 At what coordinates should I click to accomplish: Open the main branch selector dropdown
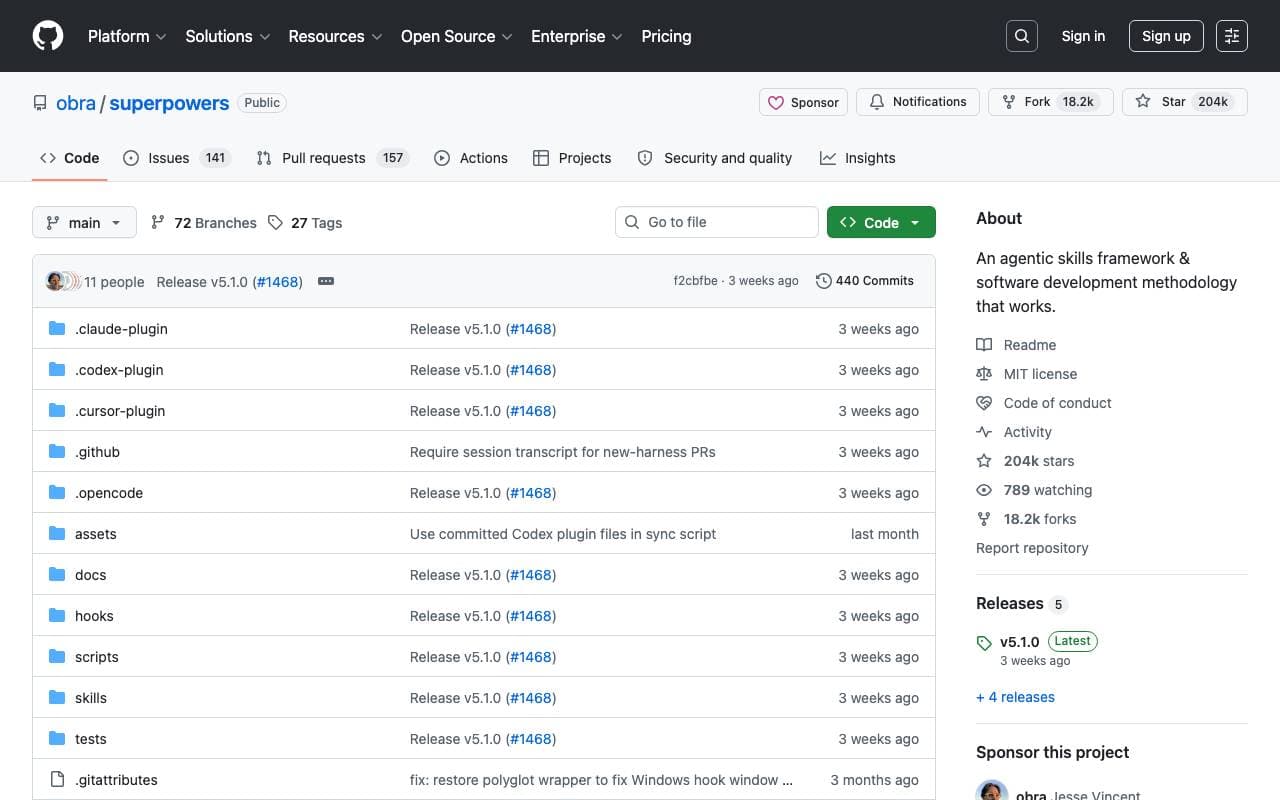pos(84,222)
